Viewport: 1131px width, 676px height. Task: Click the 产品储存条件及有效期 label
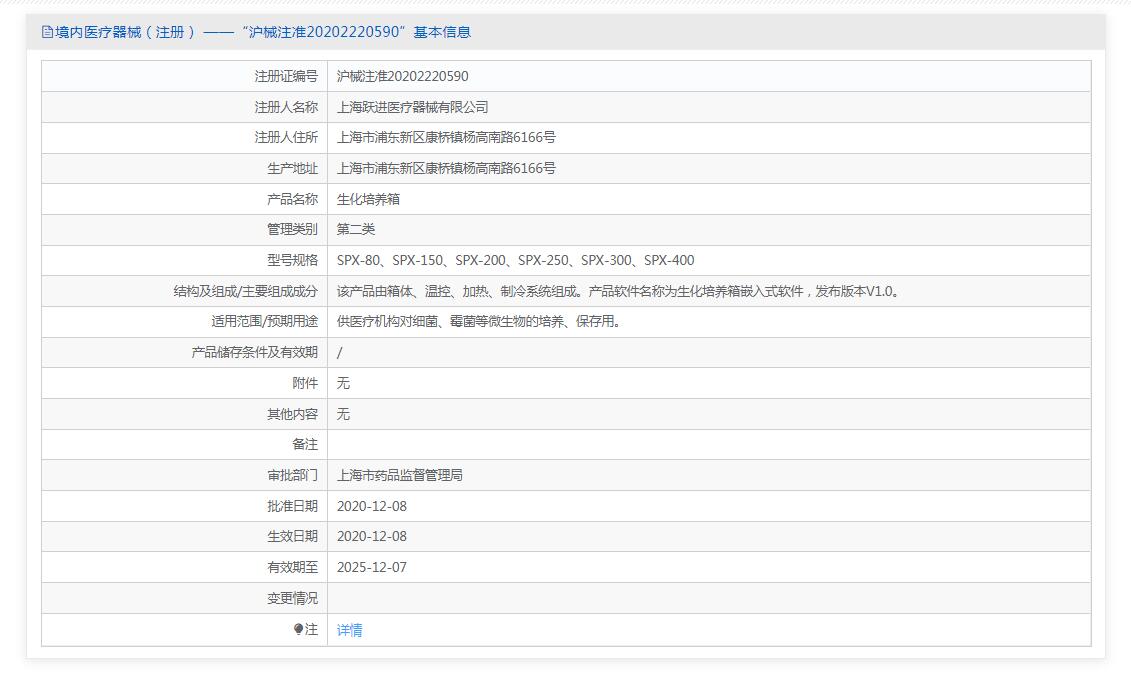click(x=254, y=353)
